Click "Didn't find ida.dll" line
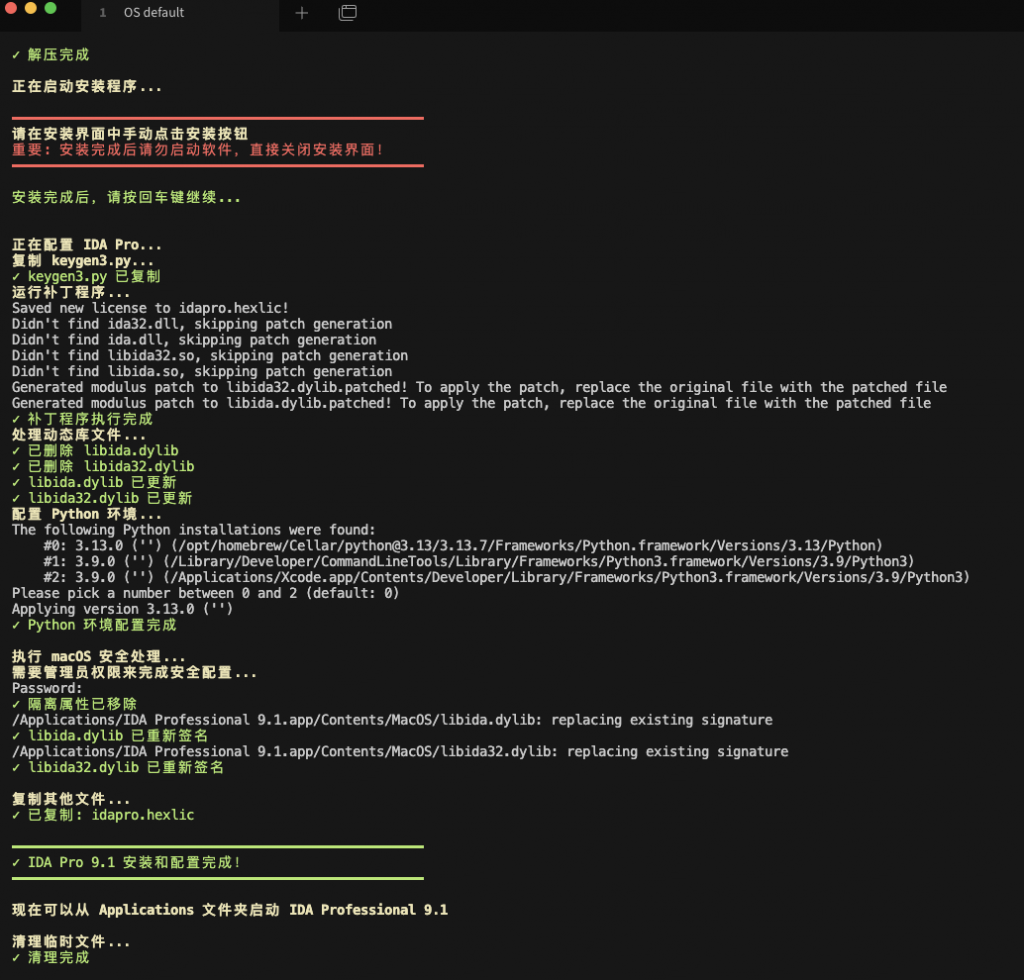1024x980 pixels. [x=194, y=340]
